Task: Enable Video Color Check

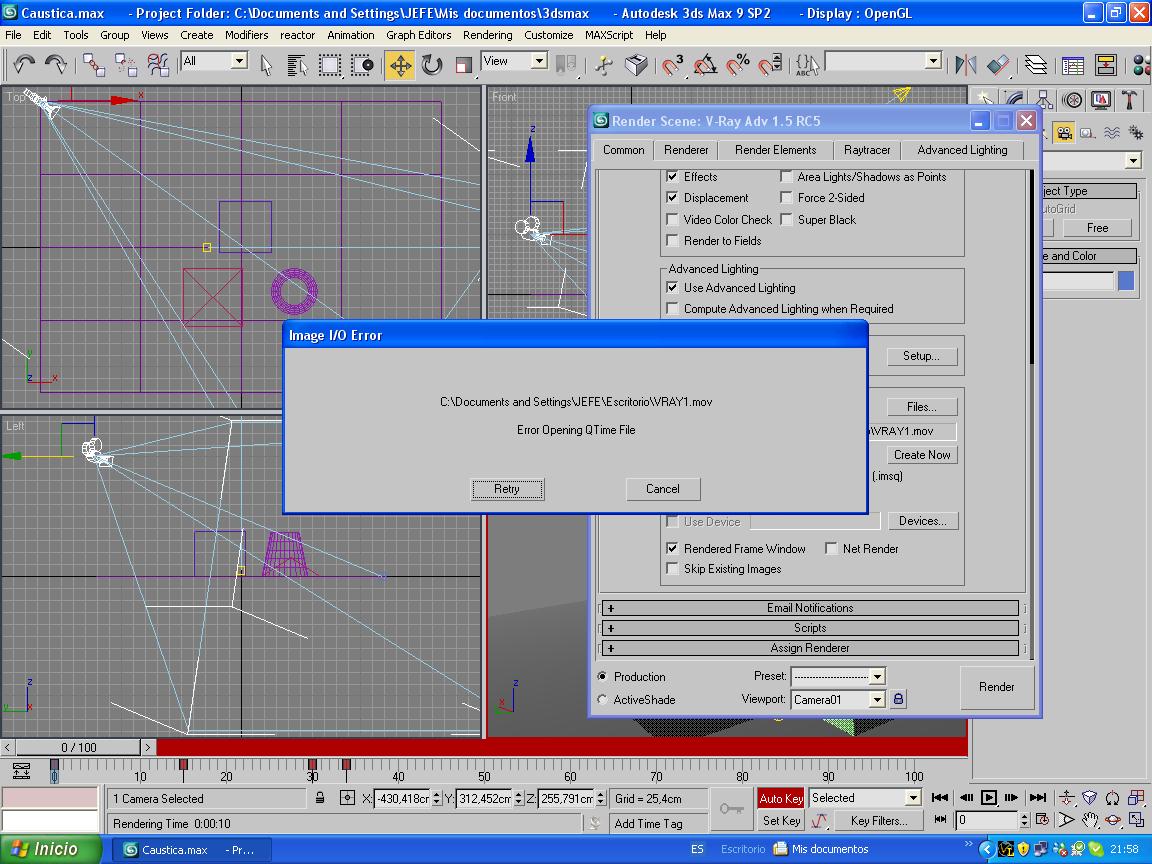Action: (672, 219)
